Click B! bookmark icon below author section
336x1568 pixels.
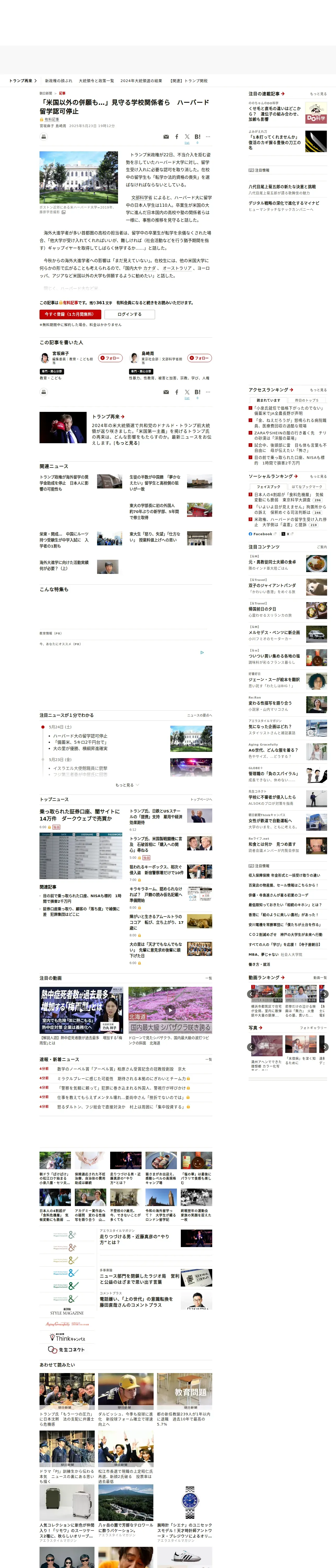198,392
